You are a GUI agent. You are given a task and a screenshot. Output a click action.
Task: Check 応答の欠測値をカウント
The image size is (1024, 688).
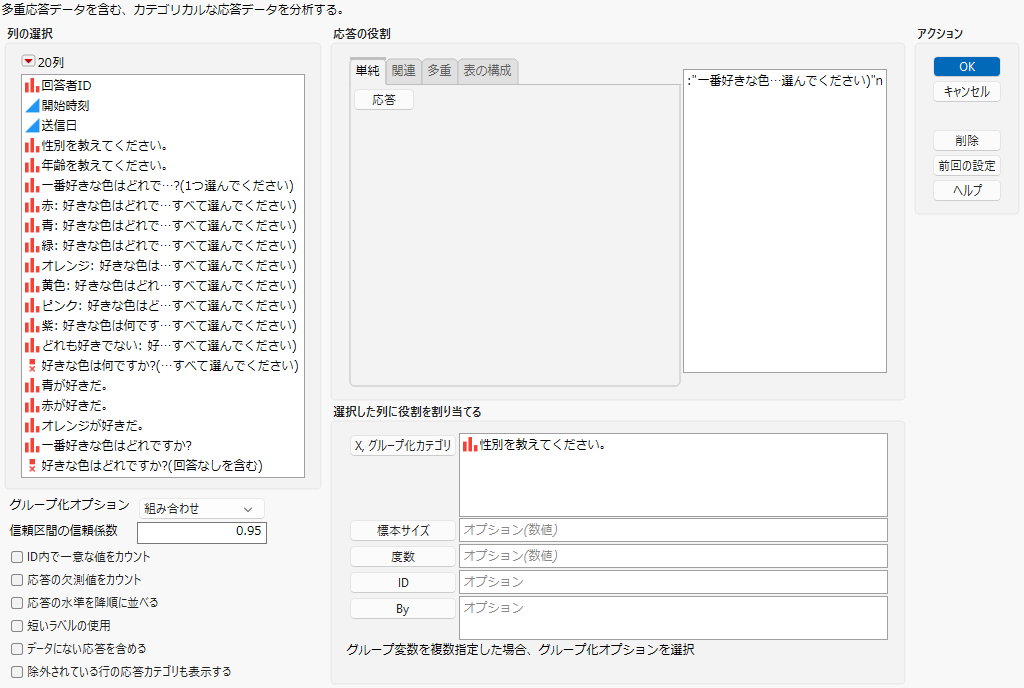[x=17, y=580]
